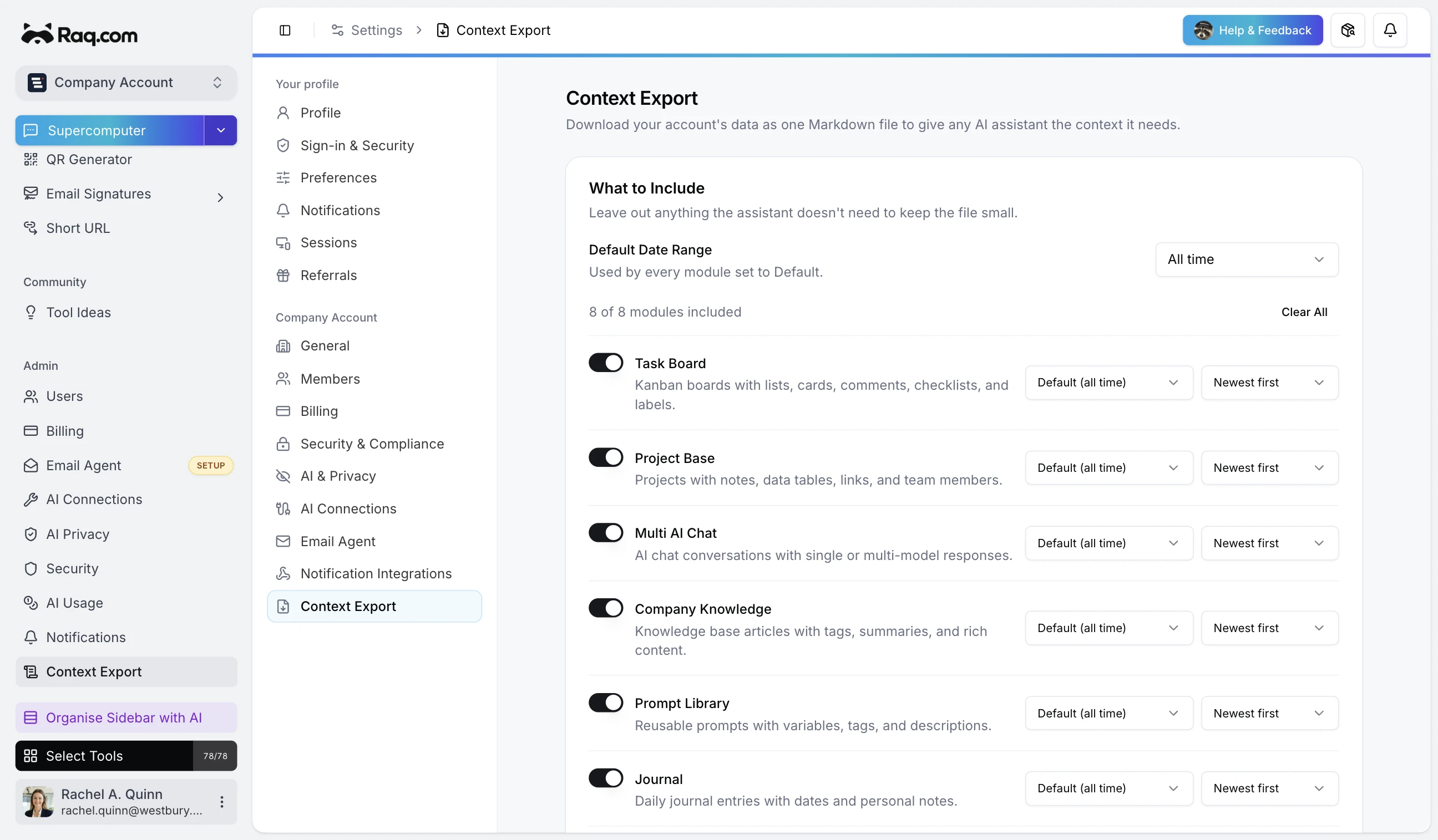Viewport: 1438px width, 840px height.
Task: Expand the Email Signatures submenu
Action: click(220, 197)
